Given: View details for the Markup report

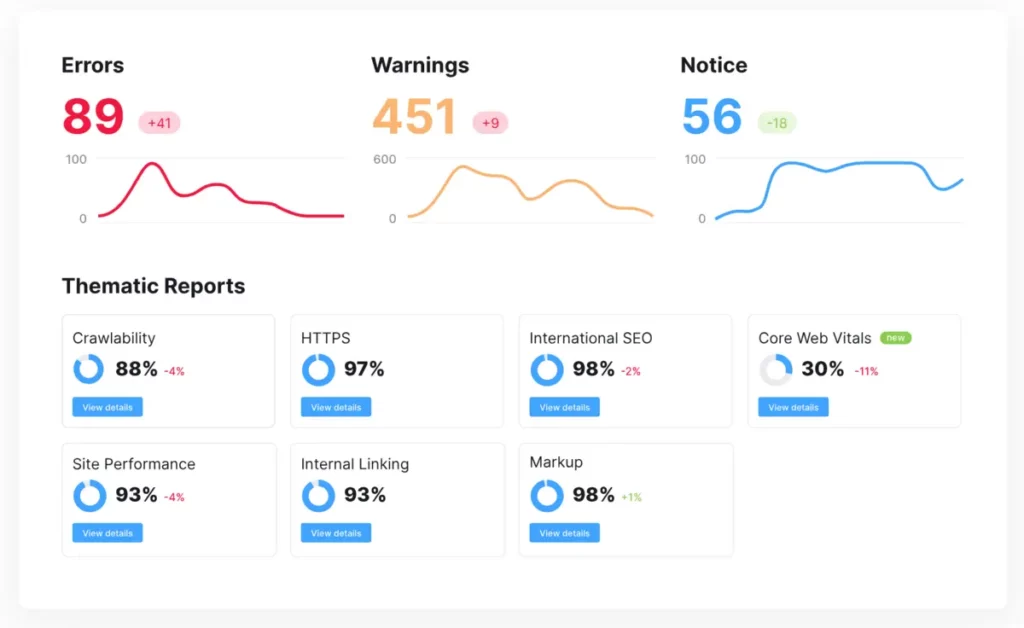Looking at the screenshot, I should tap(563, 533).
